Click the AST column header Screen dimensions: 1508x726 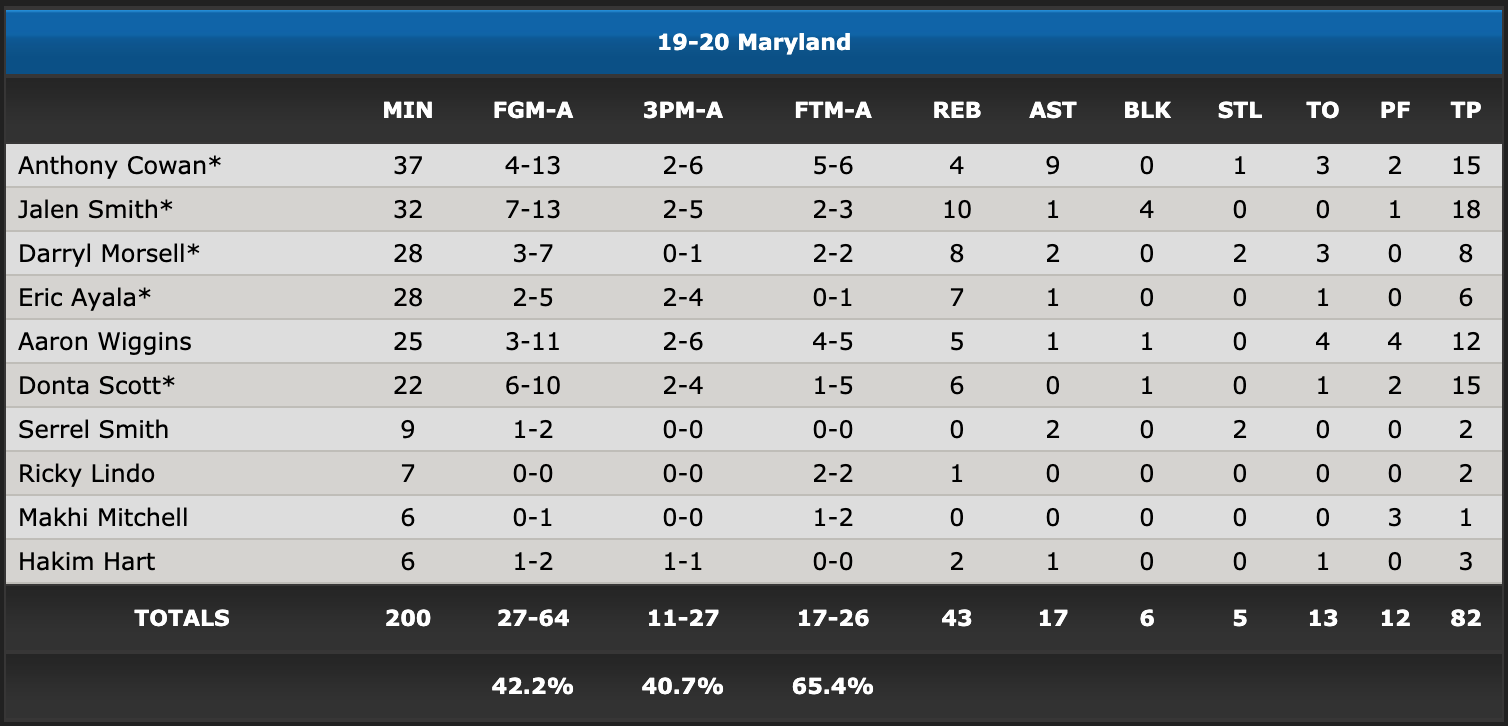[1053, 111]
